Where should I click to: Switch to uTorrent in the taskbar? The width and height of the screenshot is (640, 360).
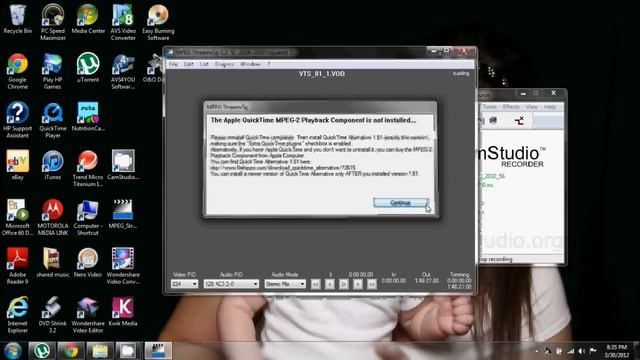(42, 351)
